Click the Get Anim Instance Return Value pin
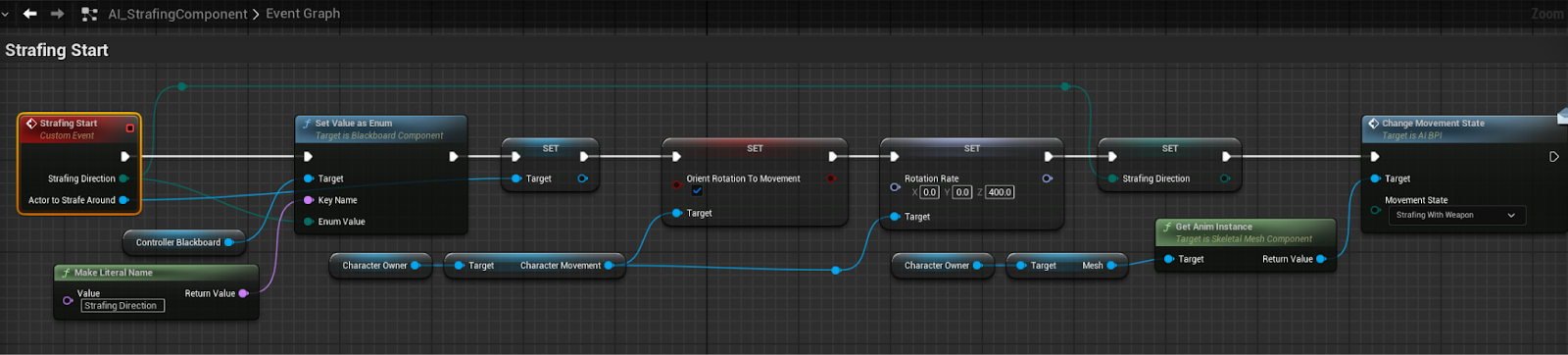 pos(1321,259)
